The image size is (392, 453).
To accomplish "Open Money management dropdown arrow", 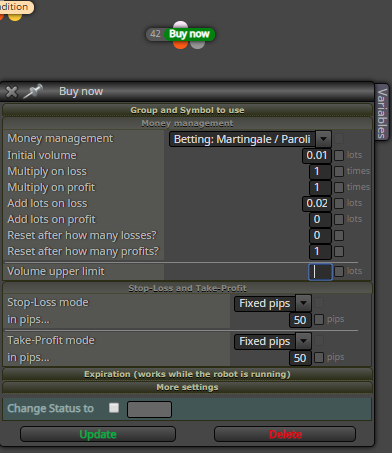I will (x=323, y=139).
